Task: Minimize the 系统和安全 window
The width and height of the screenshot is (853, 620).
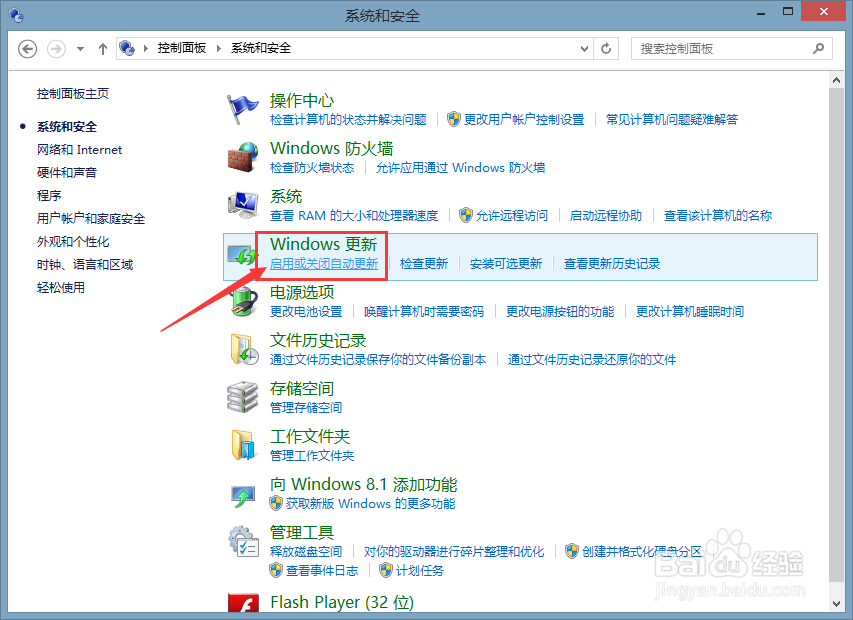Action: tap(761, 12)
